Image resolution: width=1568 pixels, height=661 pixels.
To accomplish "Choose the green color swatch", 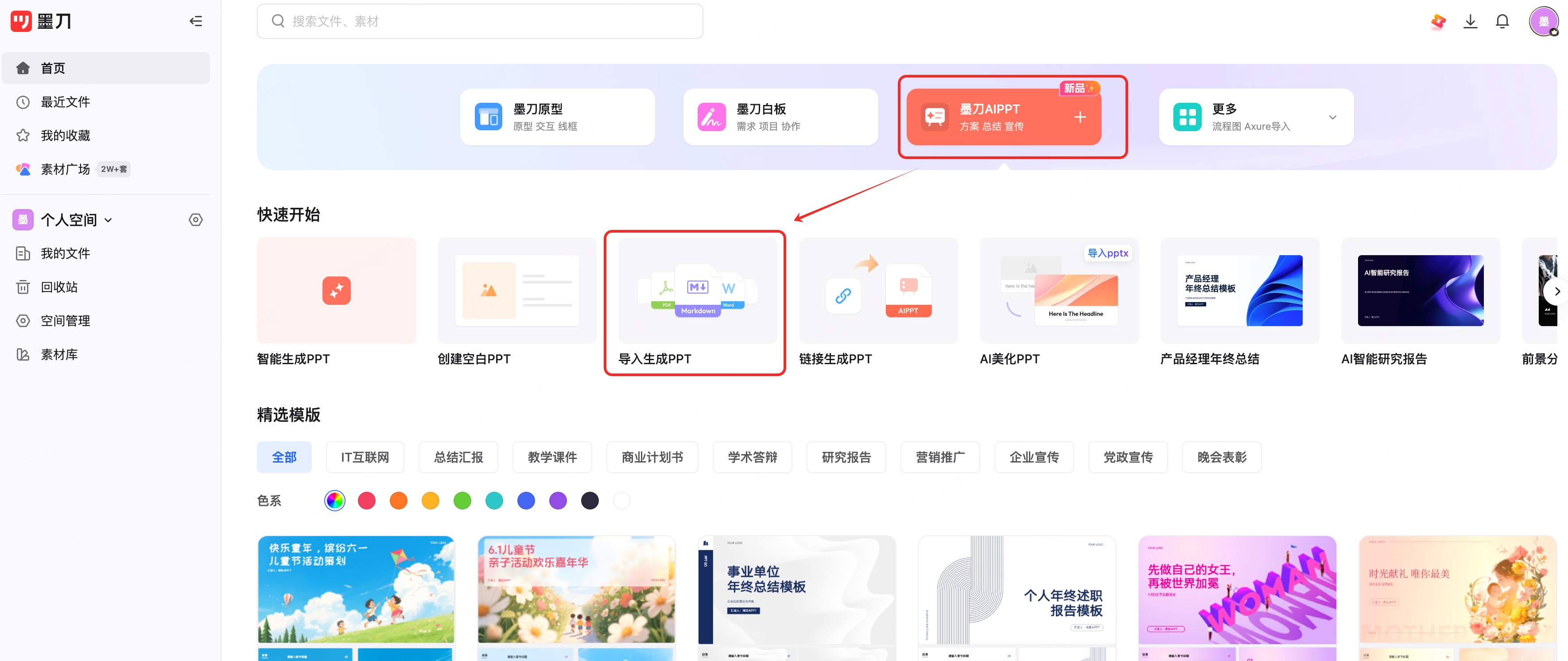I will (462, 500).
